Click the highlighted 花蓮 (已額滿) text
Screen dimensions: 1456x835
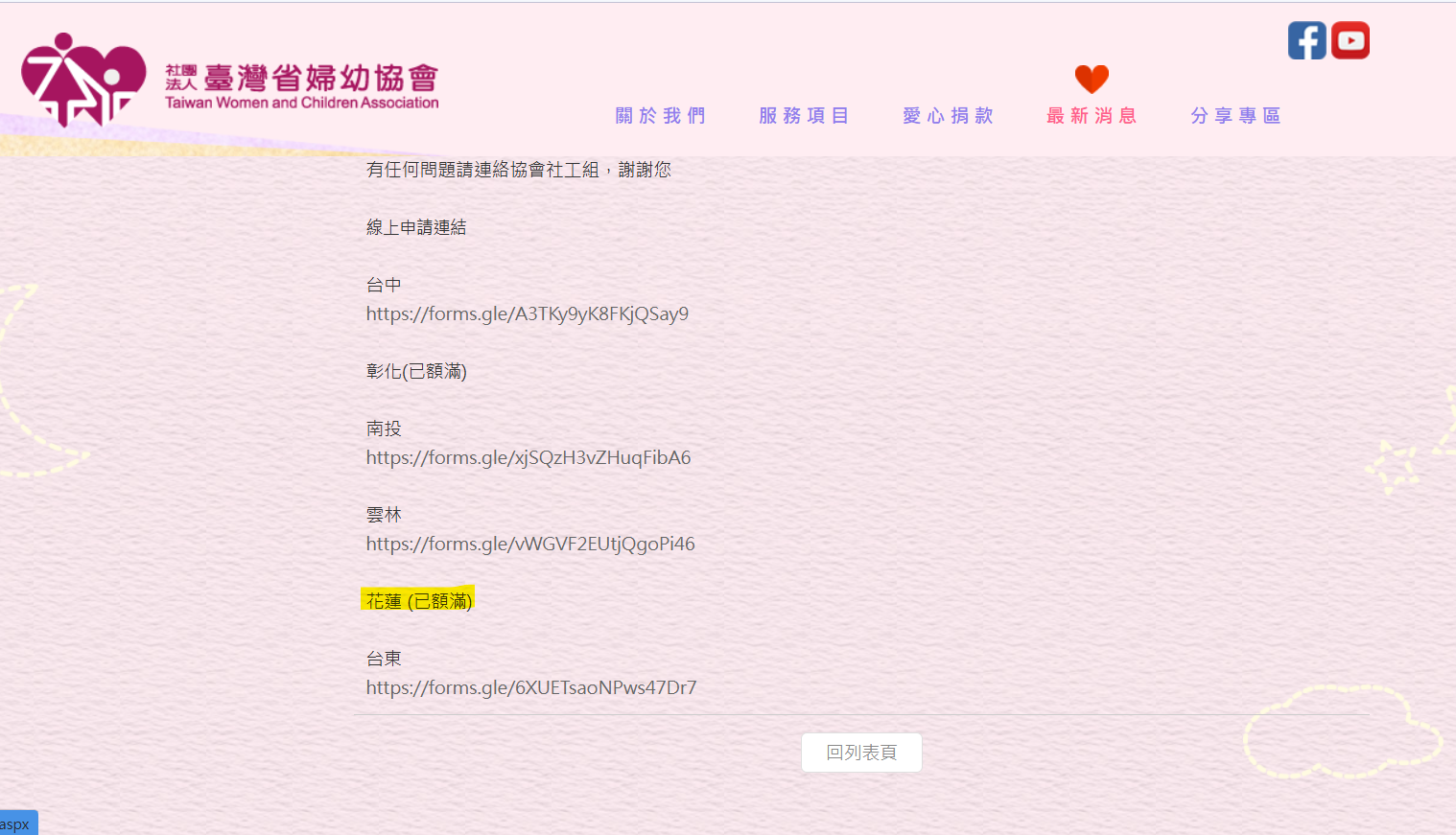pos(419,601)
